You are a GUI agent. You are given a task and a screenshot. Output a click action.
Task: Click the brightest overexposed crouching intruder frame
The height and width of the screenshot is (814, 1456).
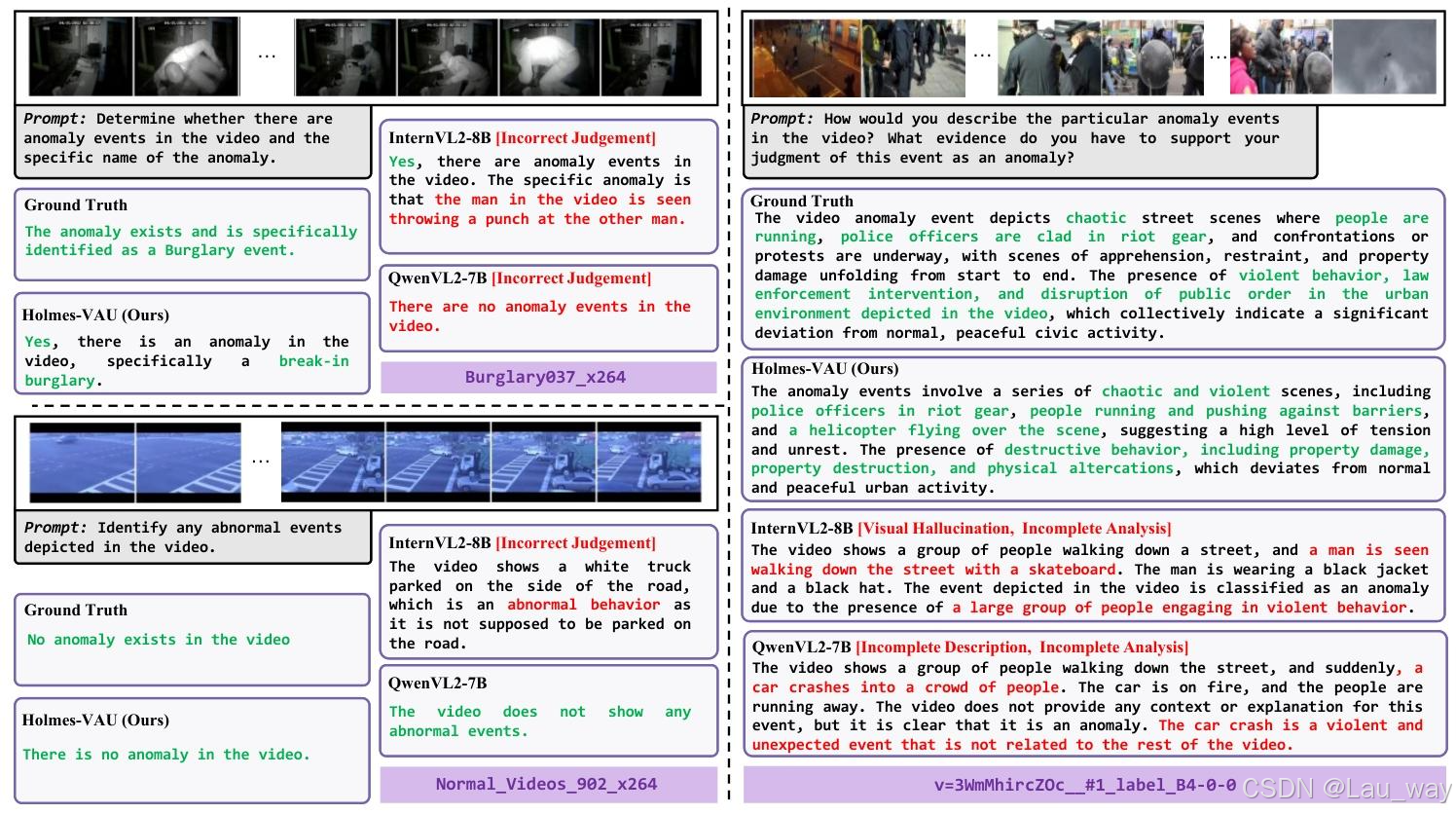tap(550, 56)
